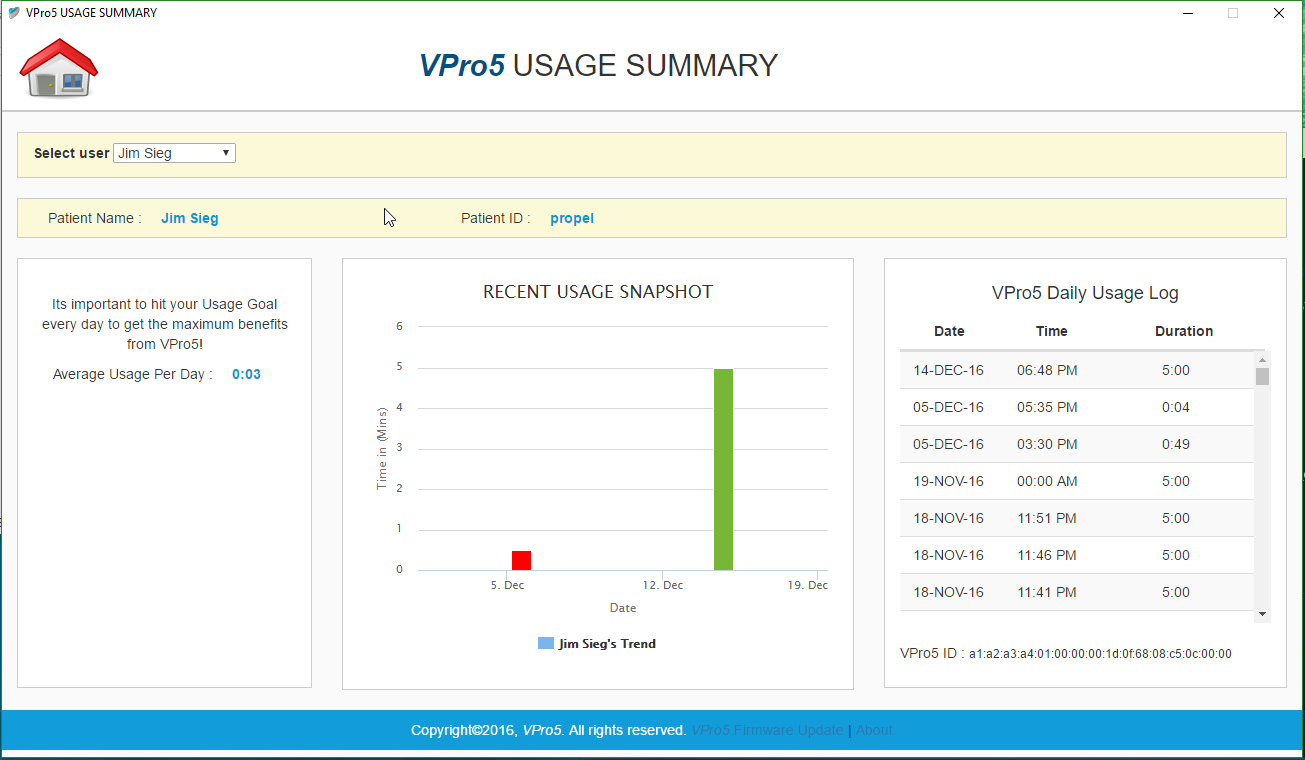This screenshot has height=760, width=1305.
Task: Select the 05:35 PM time cell
Action: pos(1047,407)
